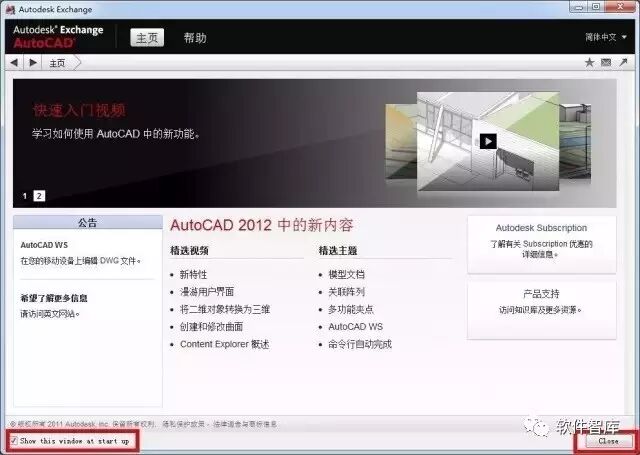Image resolution: width=640 pixels, height=455 pixels.
Task: Click the AutoCAD icon in title bar
Action: (10, 9)
